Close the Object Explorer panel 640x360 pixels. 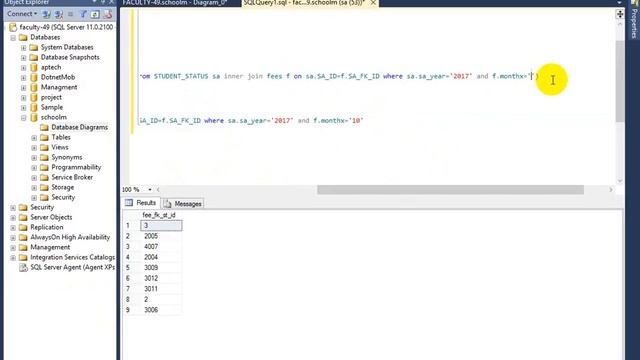pos(112,2)
